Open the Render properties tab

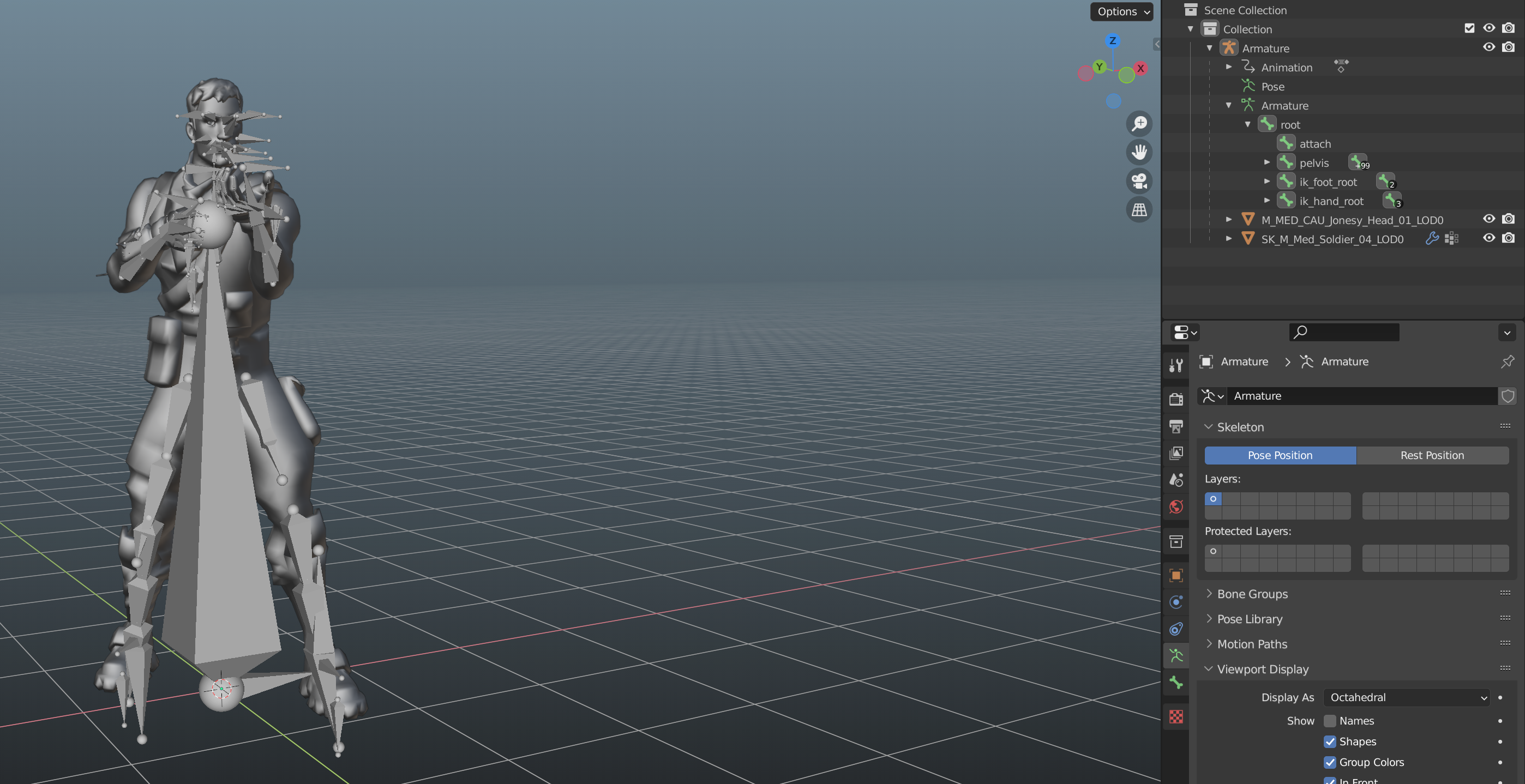point(1176,400)
